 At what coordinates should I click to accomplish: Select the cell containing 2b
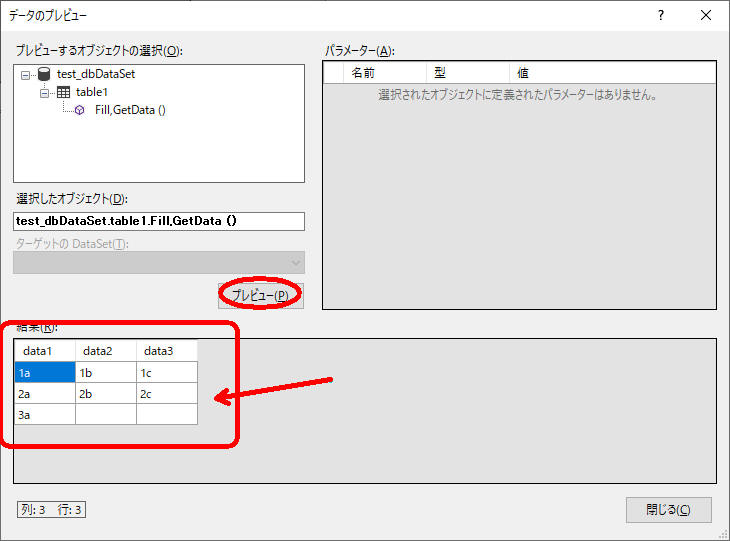[x=105, y=393]
